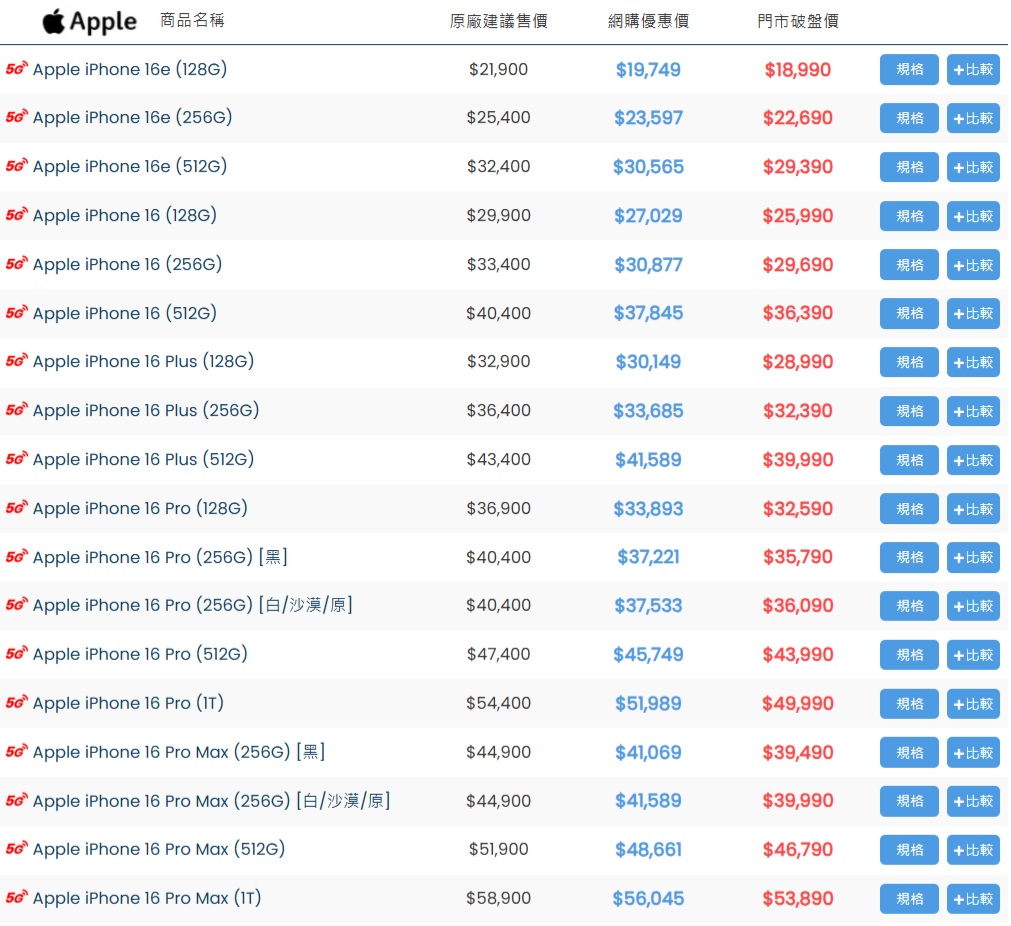Open Apple iPhone 16e (256G) product link

click(132, 117)
